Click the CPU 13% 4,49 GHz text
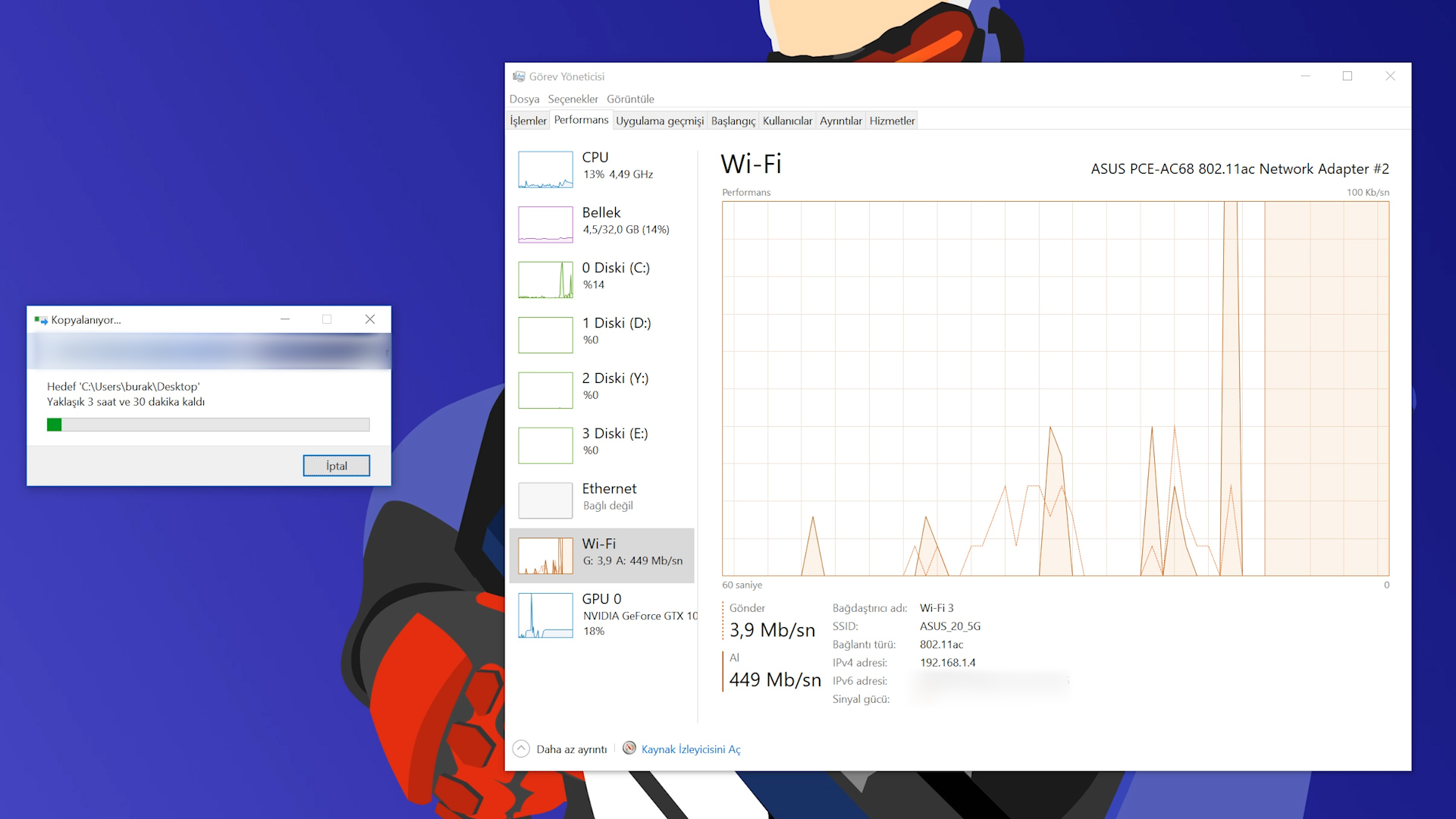 (x=618, y=174)
